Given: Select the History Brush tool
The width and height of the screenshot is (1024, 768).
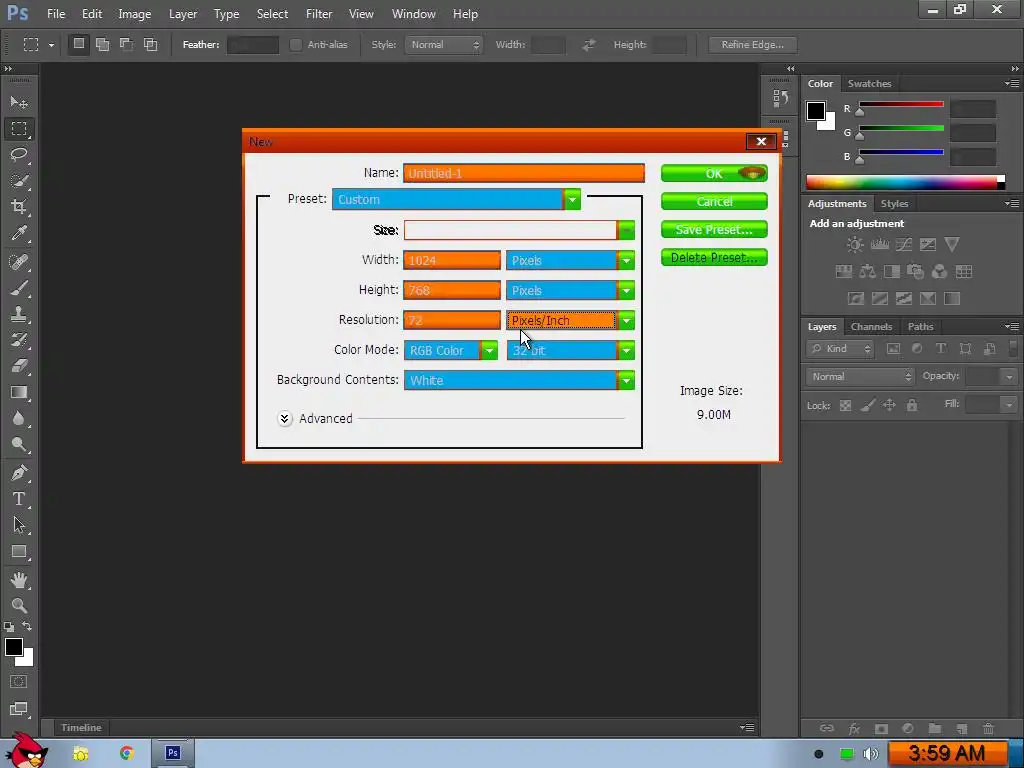Looking at the screenshot, I should click(18, 340).
